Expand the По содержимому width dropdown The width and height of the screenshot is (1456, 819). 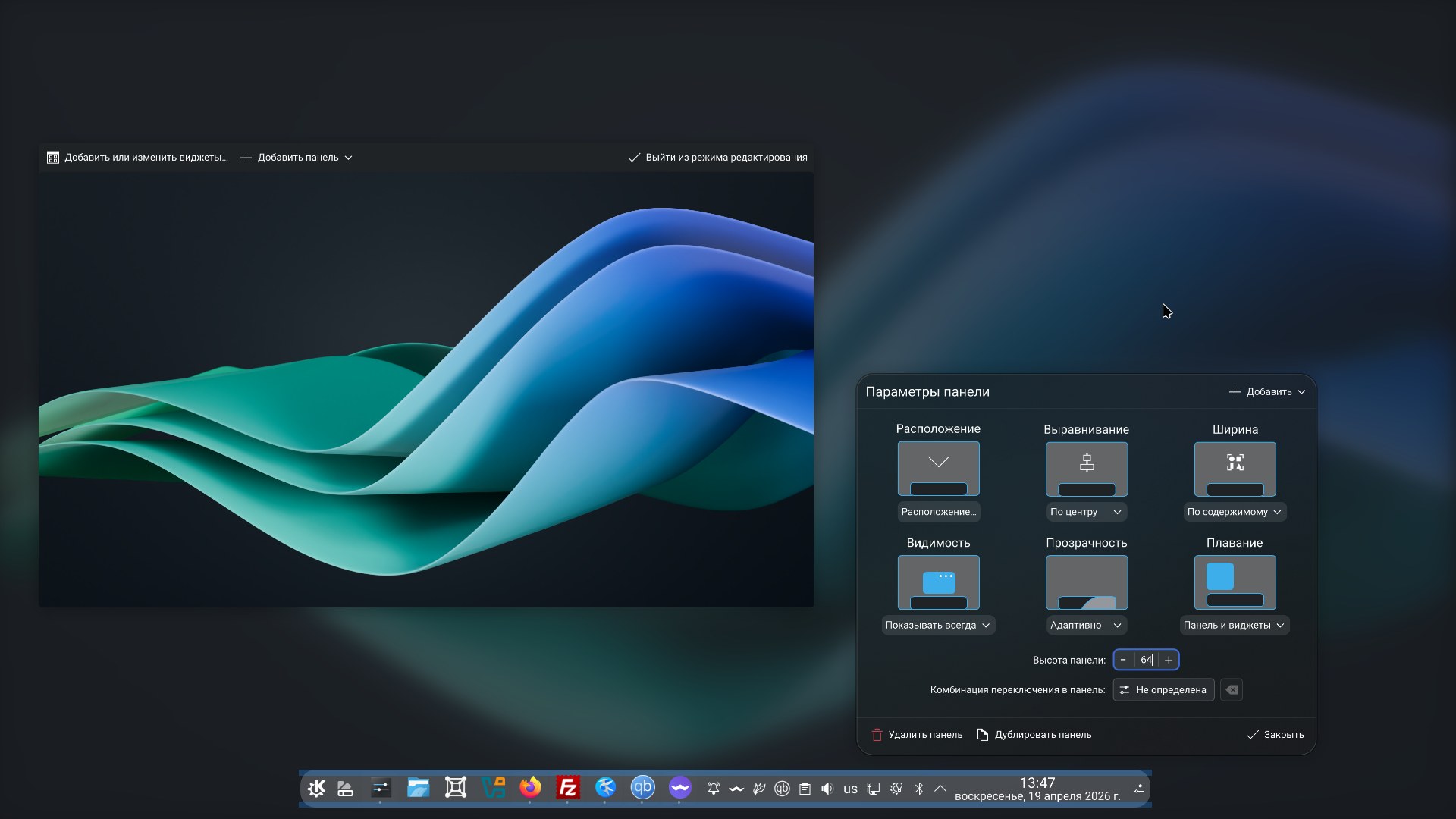[x=1235, y=512]
